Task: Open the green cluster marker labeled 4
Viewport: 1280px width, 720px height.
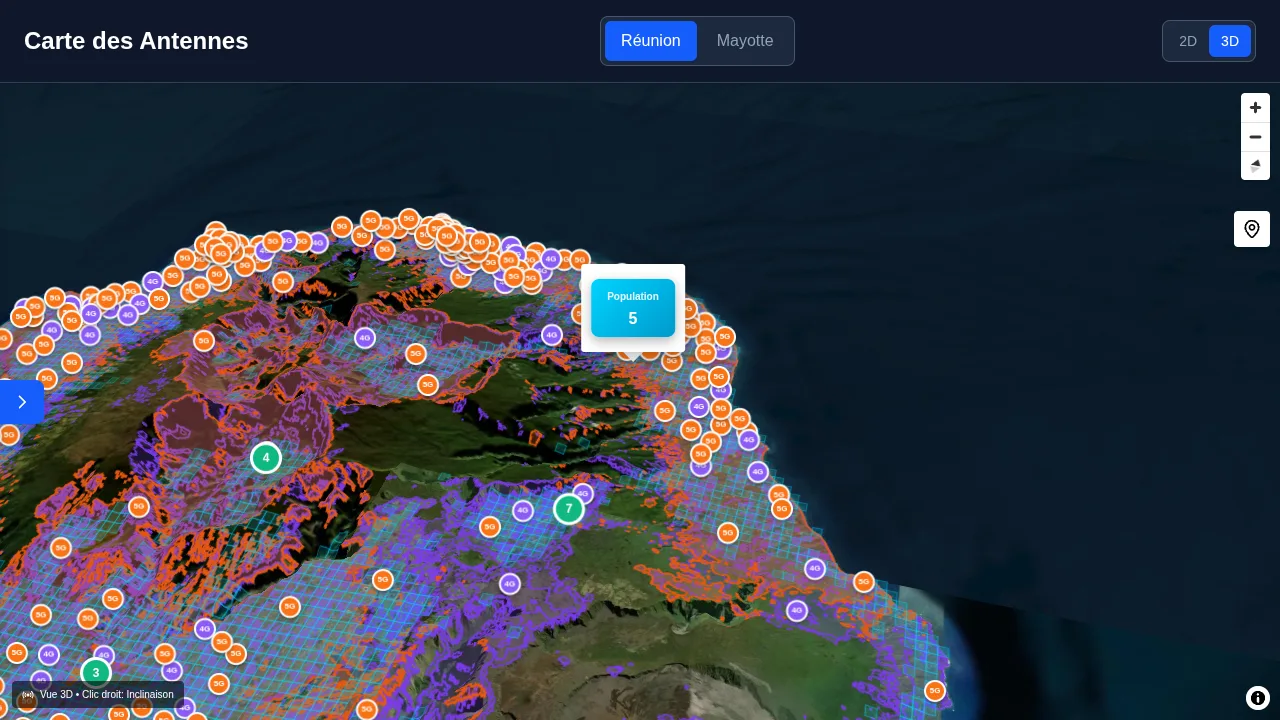Action: click(x=266, y=458)
